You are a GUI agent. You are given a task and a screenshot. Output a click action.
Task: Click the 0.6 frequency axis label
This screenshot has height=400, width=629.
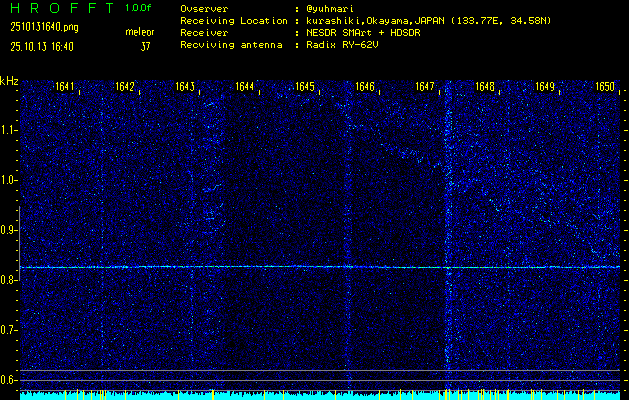point(9,379)
